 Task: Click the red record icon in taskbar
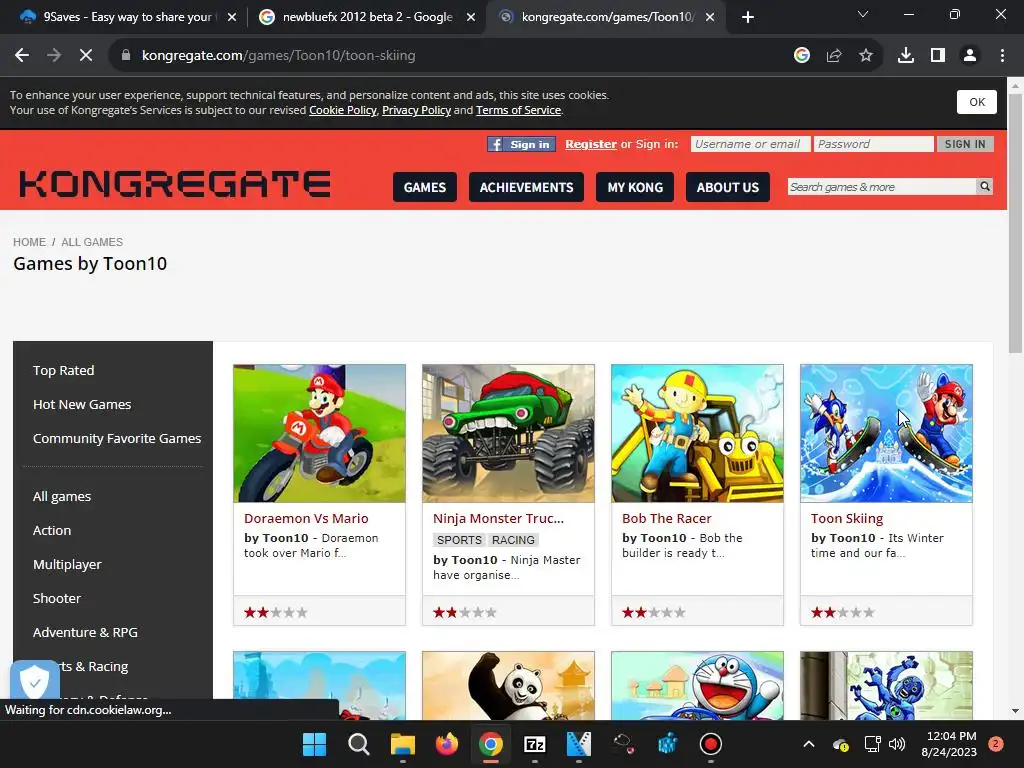[711, 744]
